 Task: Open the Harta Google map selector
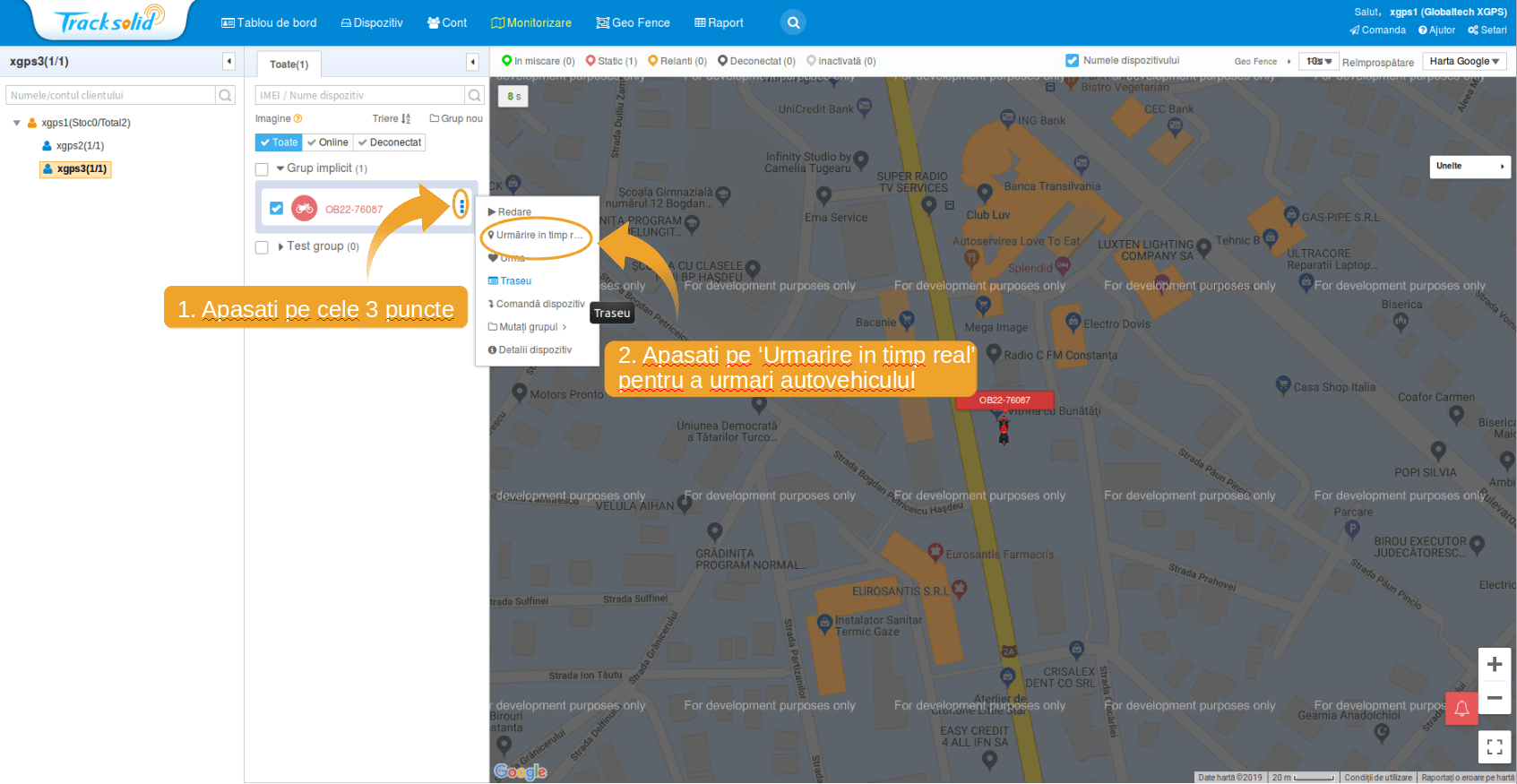(1464, 61)
